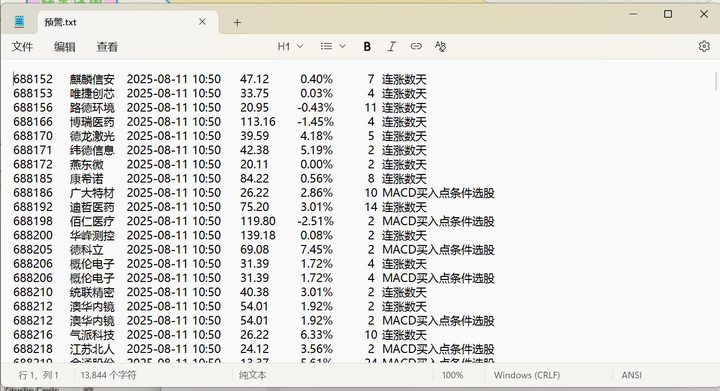
Task: Click price 24.12 in 江苏北人 row
Action: click(254, 349)
